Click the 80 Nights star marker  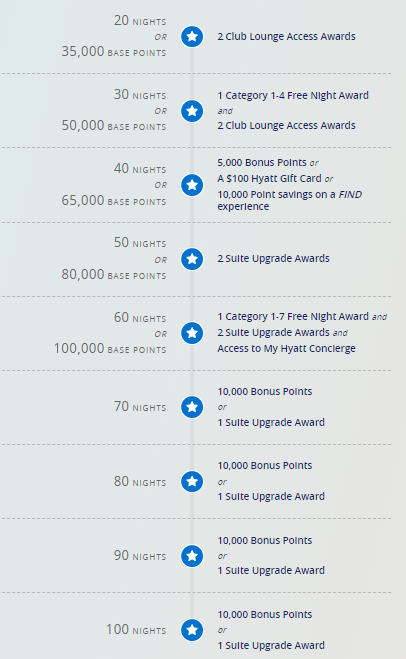click(x=192, y=481)
